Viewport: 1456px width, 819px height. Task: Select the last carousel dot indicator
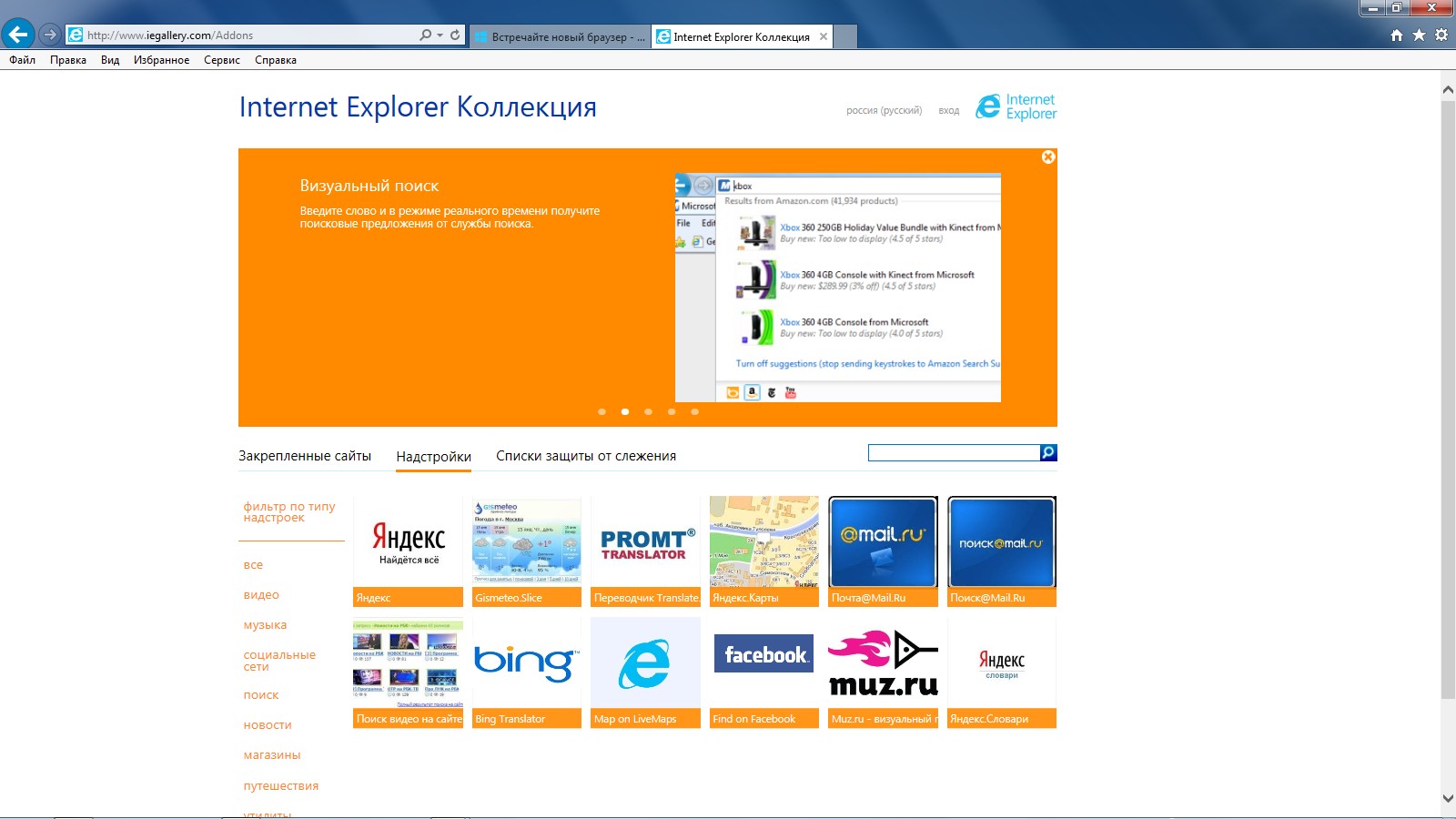coord(694,412)
